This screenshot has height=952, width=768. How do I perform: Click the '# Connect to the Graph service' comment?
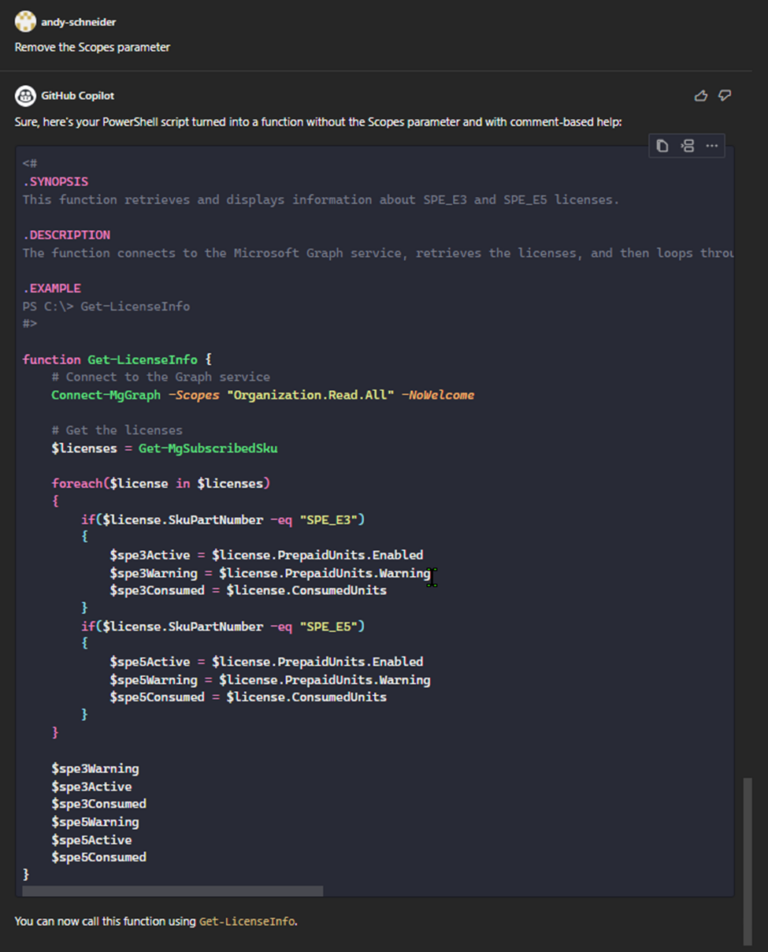(161, 377)
